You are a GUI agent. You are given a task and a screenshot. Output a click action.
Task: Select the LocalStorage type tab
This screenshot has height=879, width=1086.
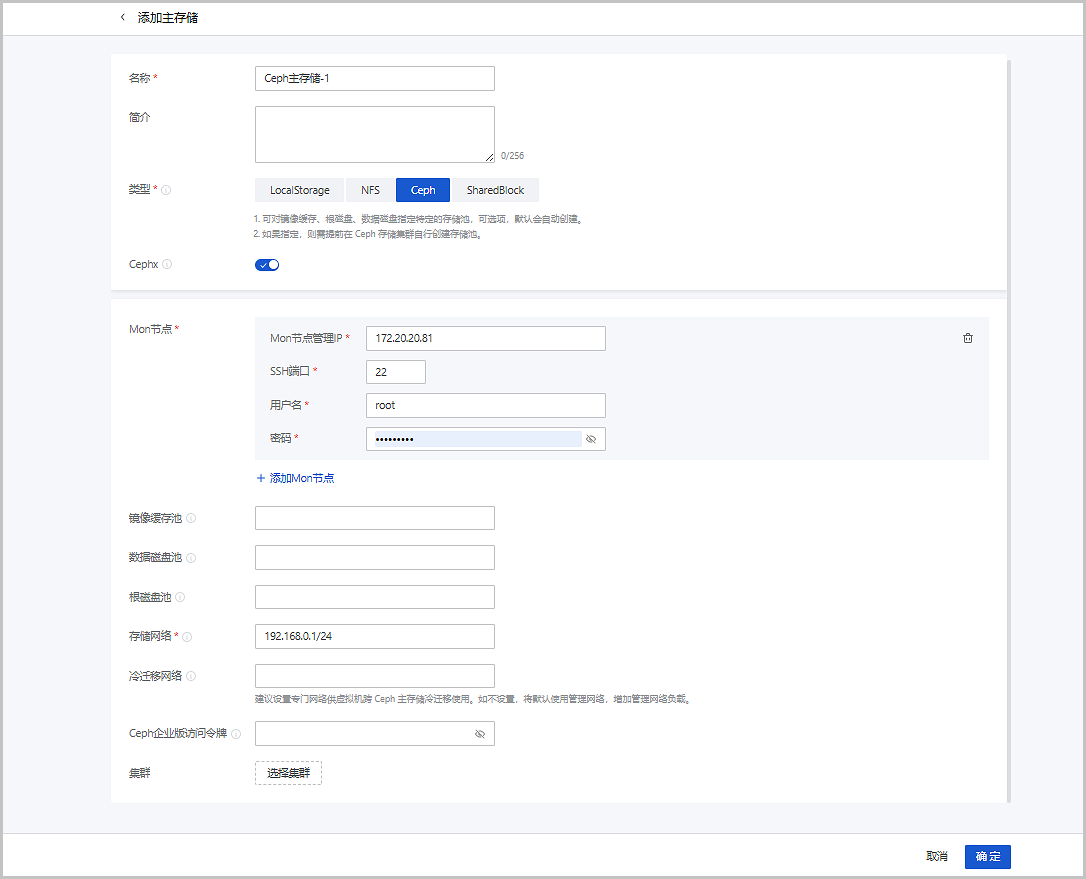[x=299, y=190]
